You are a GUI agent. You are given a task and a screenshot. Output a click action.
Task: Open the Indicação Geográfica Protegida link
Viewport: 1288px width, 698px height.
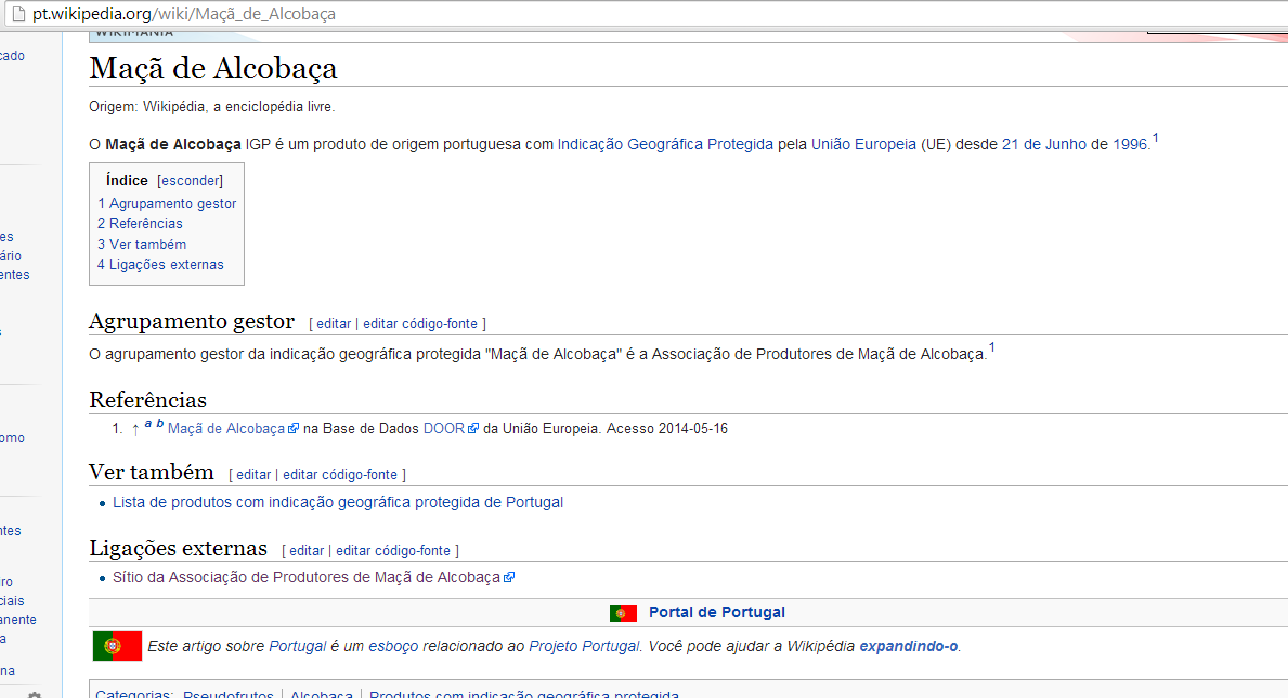tap(665, 144)
